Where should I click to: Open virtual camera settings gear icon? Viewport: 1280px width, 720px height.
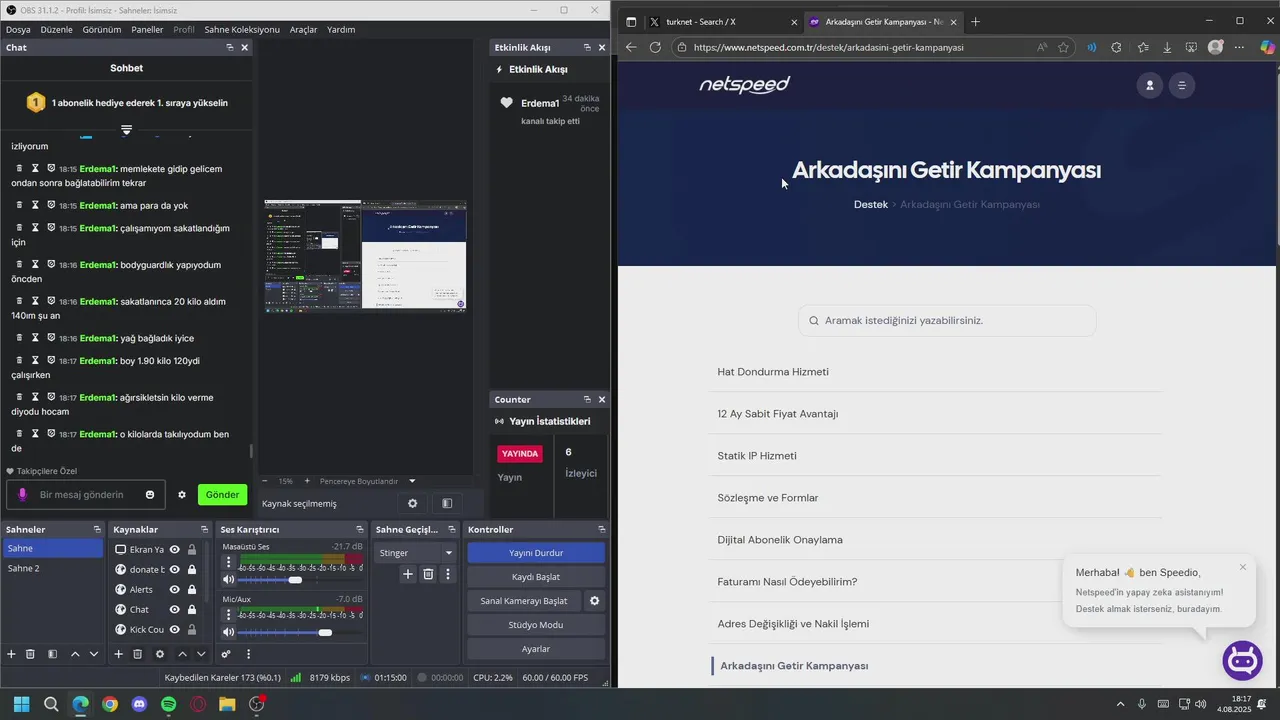(x=595, y=601)
